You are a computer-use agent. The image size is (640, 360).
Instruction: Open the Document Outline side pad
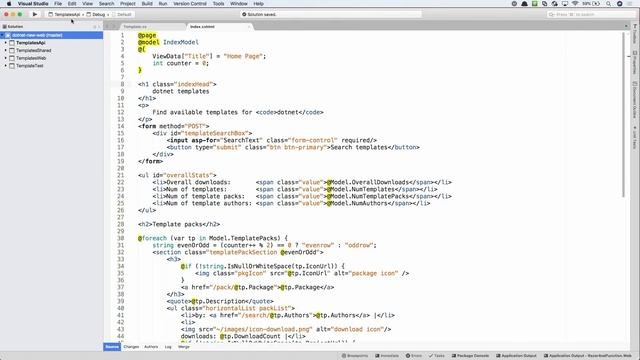point(635,101)
